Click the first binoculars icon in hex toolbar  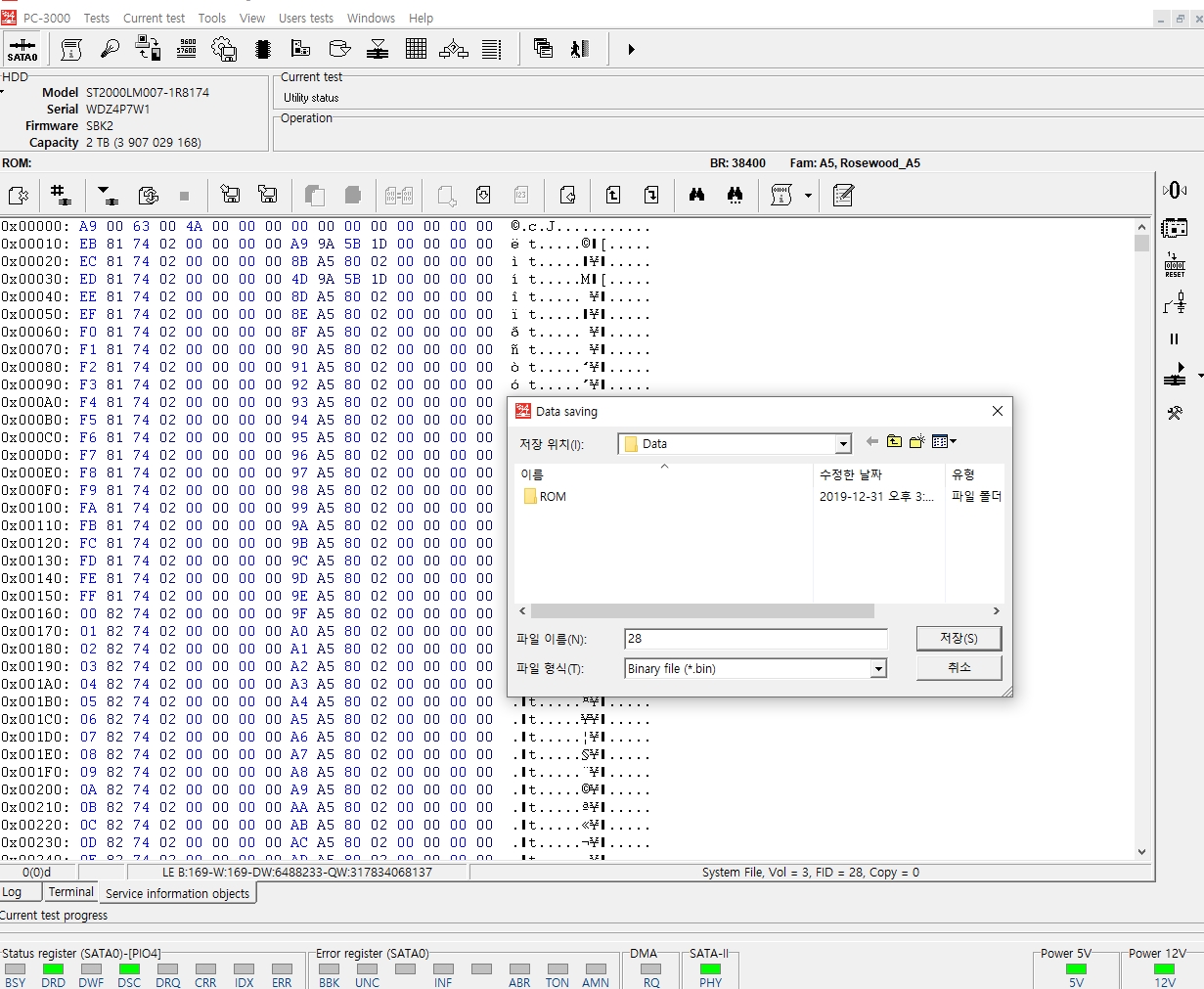tap(696, 196)
